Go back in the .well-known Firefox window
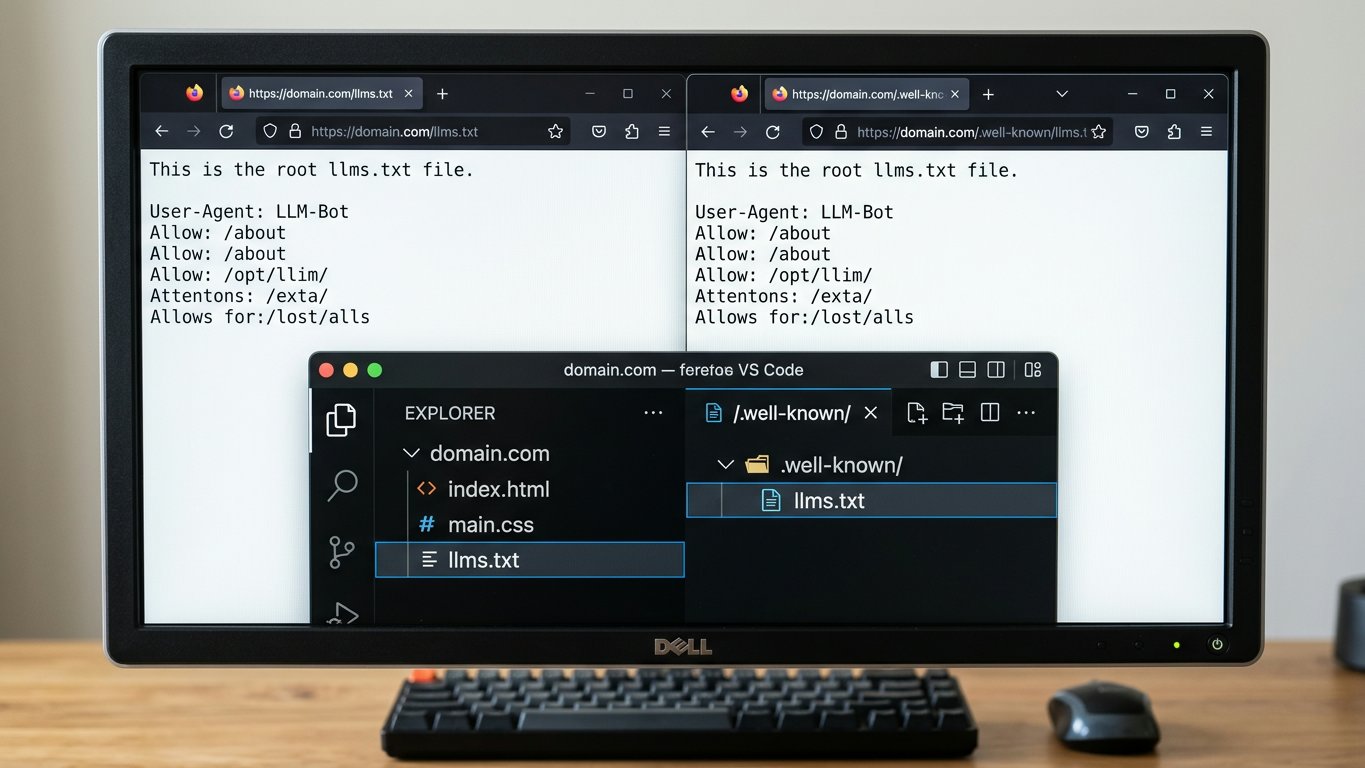Viewport: 1365px width, 768px height. click(x=708, y=131)
